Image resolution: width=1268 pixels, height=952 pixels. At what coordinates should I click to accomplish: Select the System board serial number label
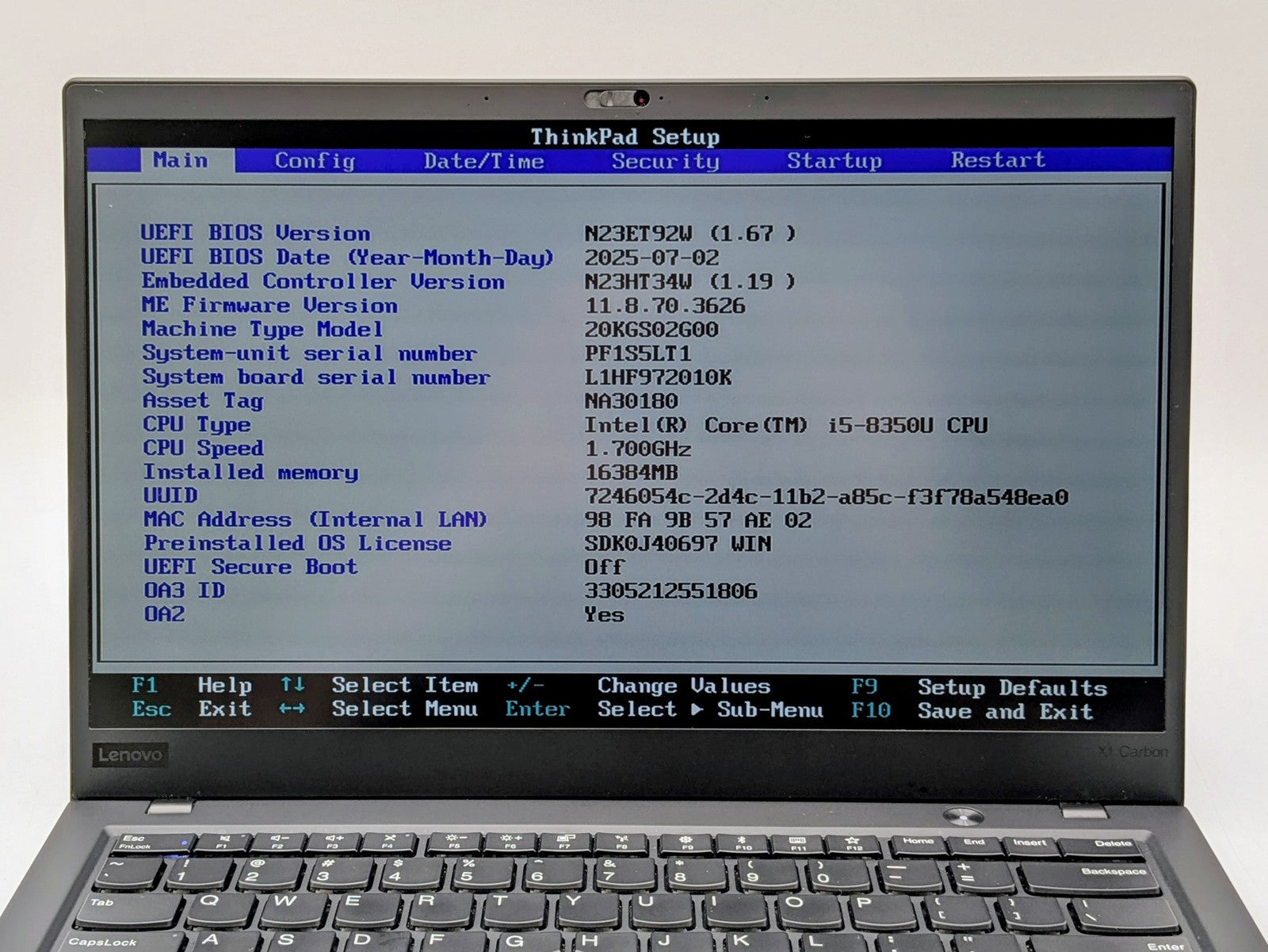point(316,377)
